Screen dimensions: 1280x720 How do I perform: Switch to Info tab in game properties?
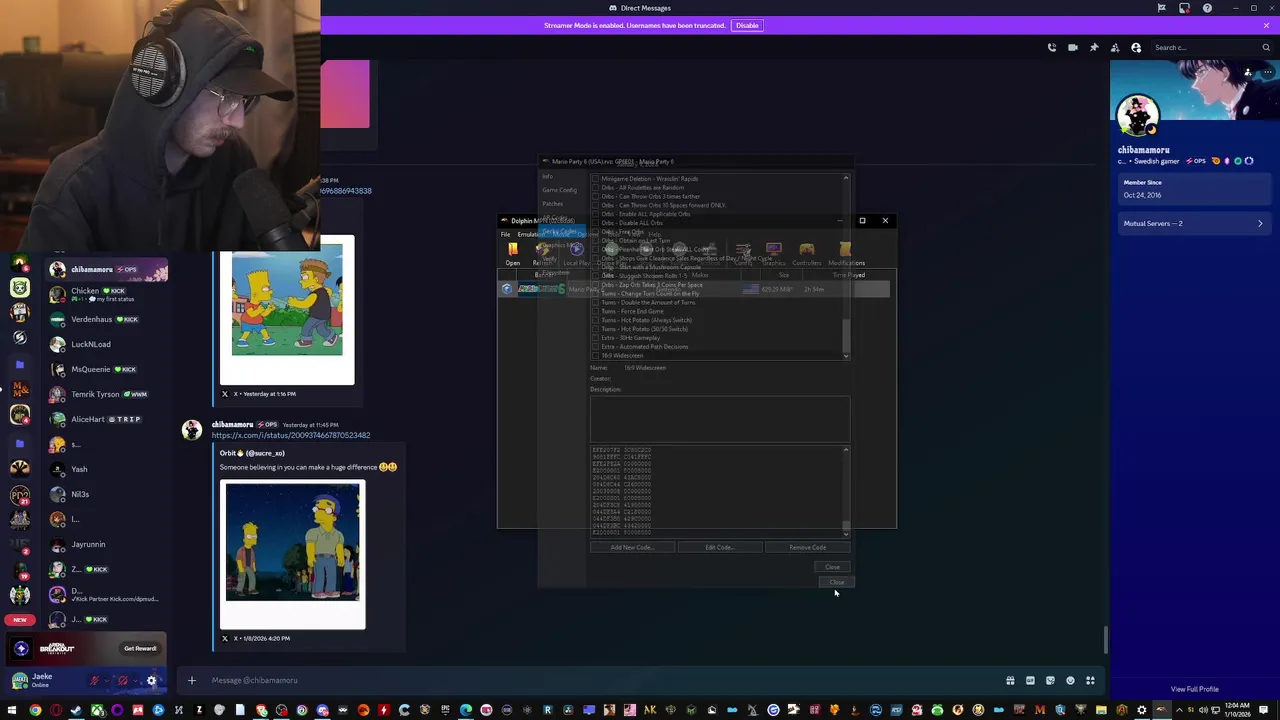coord(547,176)
